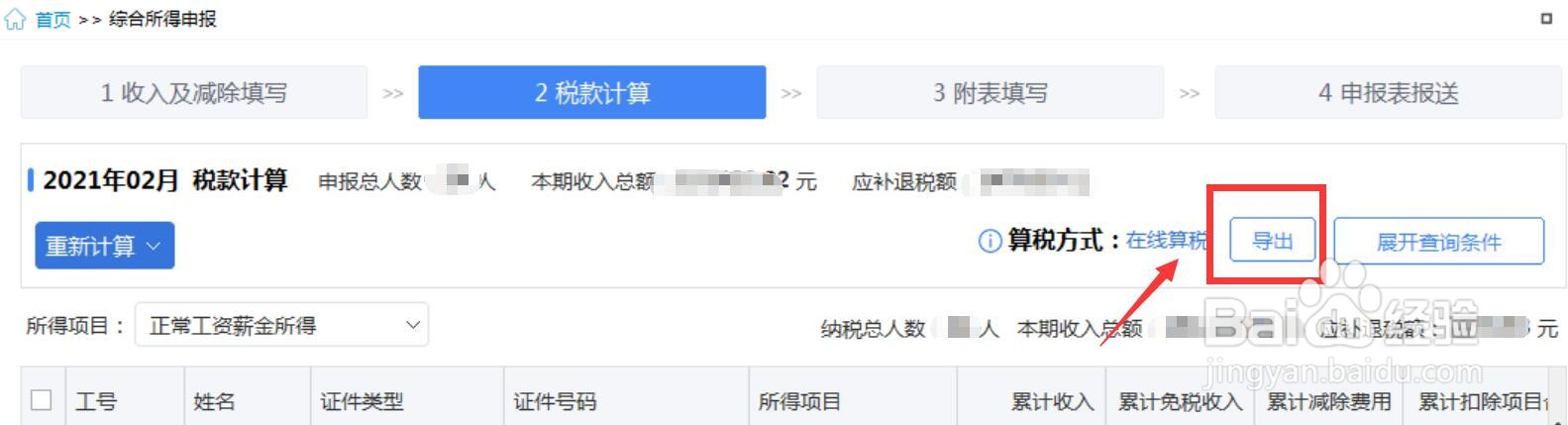Viewport: 1568px width, 425px height.
Task: Open step 3 附表填写 tab
Action: [991, 93]
